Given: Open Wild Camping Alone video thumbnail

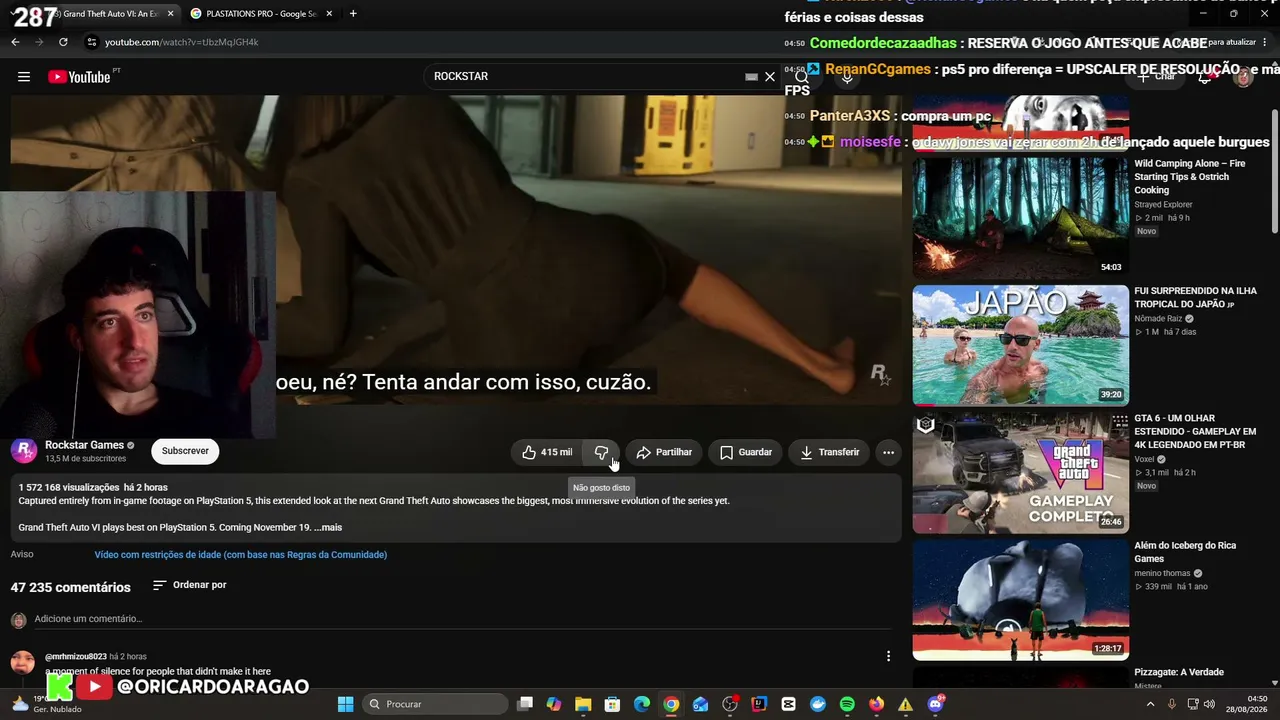Looking at the screenshot, I should [x=1020, y=217].
